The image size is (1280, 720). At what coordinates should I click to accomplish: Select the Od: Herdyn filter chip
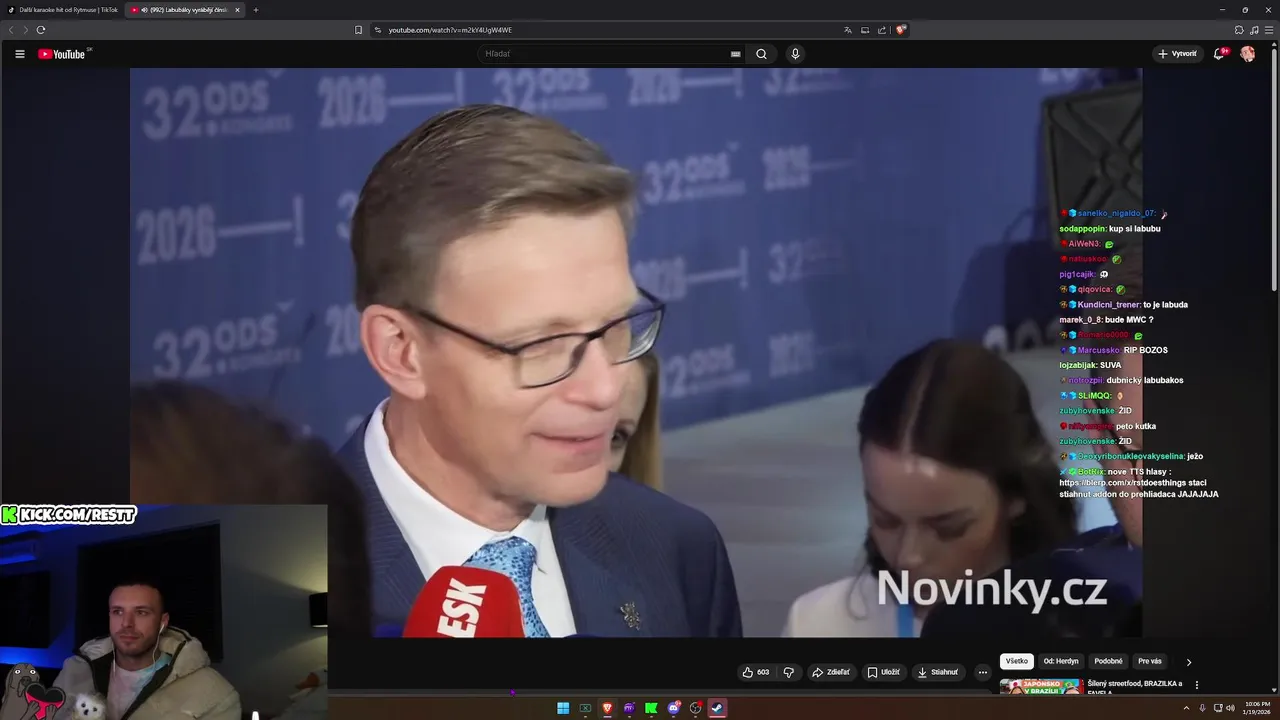click(1061, 661)
